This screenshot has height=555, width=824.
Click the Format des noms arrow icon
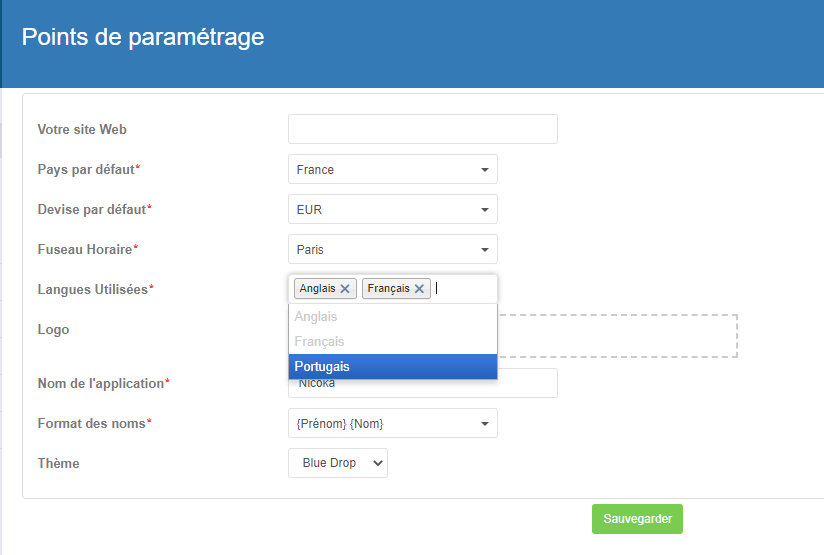pyautogui.click(x=485, y=424)
